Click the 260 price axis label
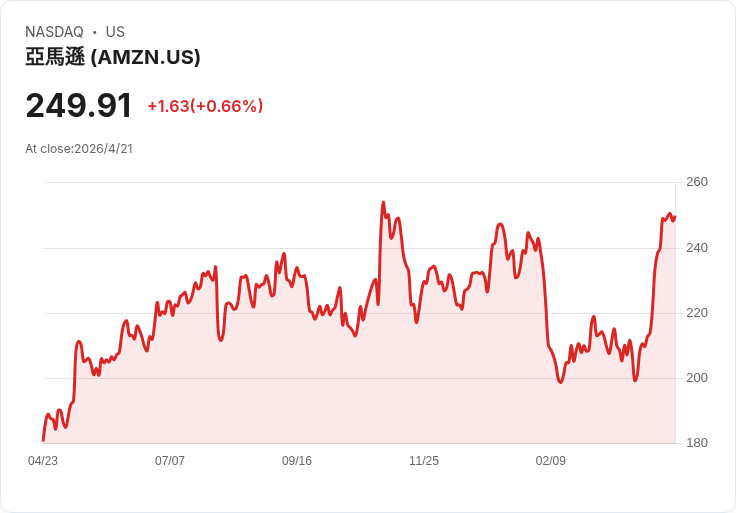Screen dimensions: 736x513 (697, 182)
